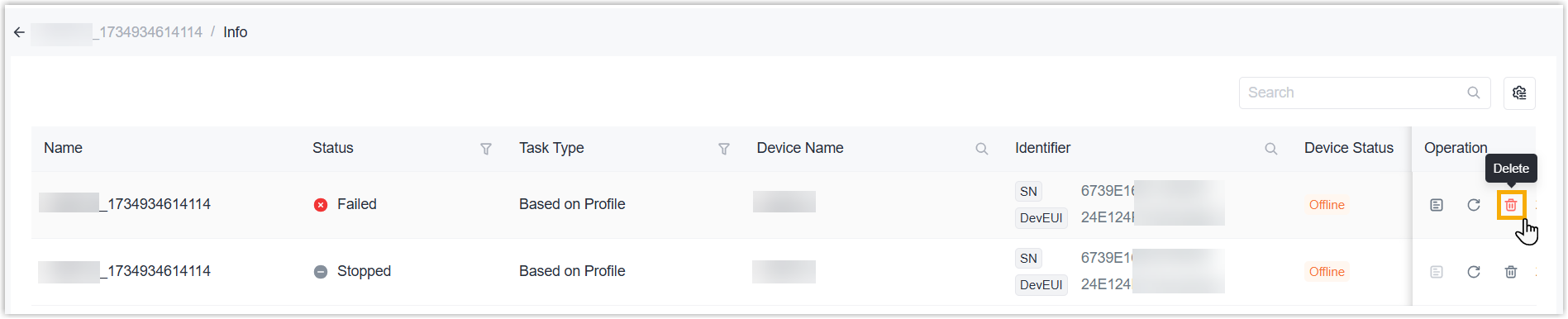Retry the Stopped task using refresh icon
1568x319 pixels.
coord(1474,272)
